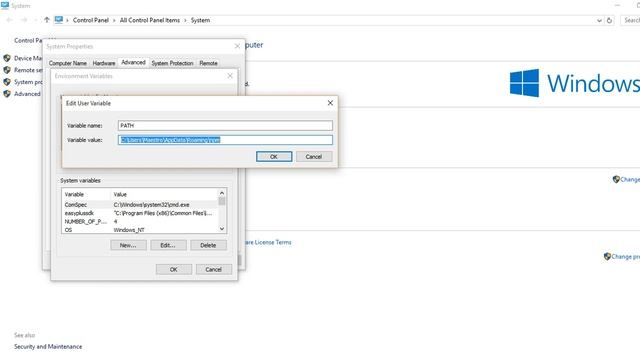Click the System window title icon

point(5,5)
